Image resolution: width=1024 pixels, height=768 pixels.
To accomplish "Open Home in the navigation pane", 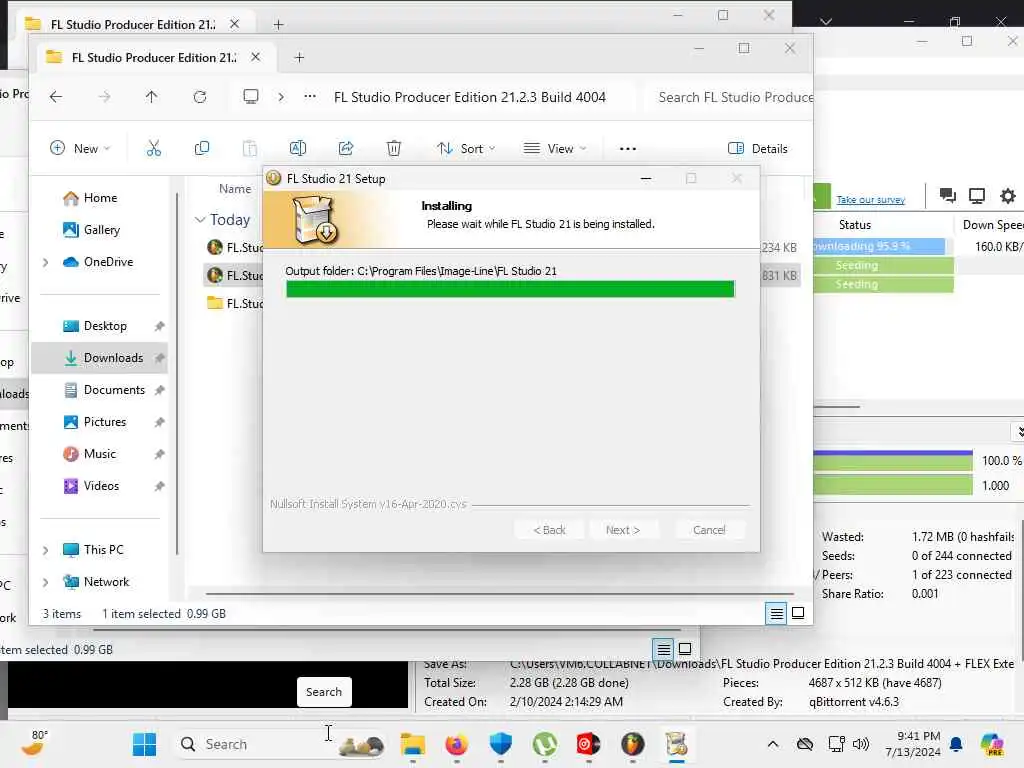I will coord(90,198).
